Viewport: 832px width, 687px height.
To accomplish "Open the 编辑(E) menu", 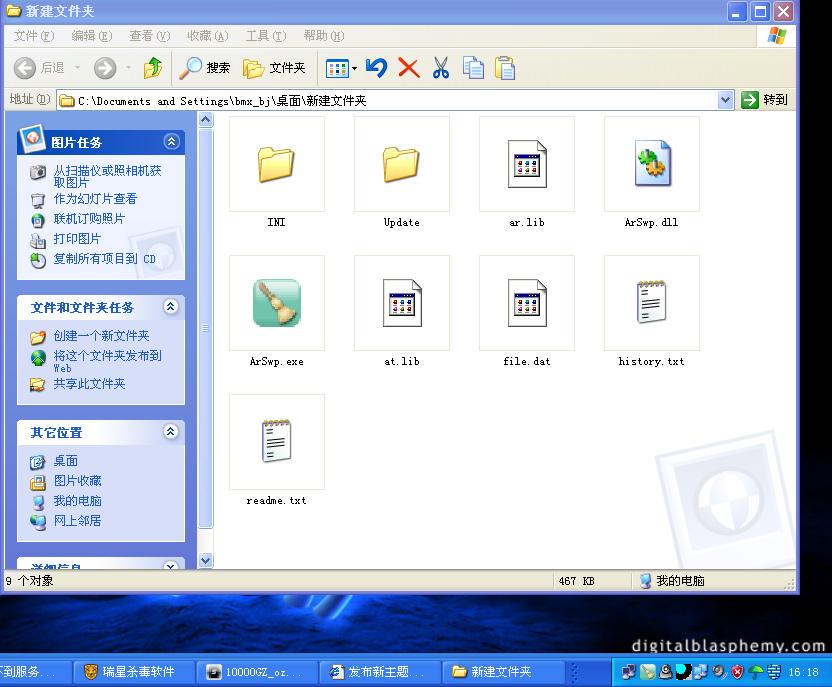I will pyautogui.click(x=92, y=36).
